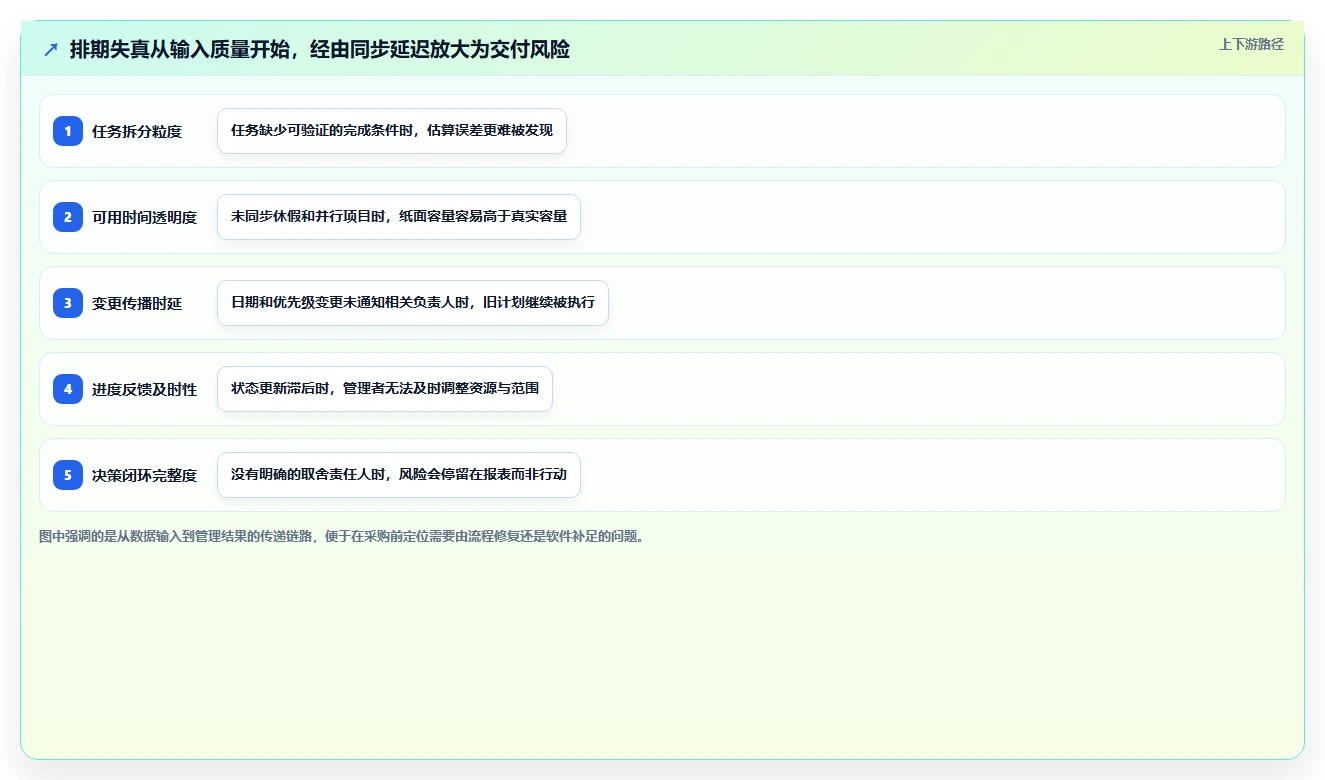
Task: Click the 上下游路径 label
Action: point(1251,44)
